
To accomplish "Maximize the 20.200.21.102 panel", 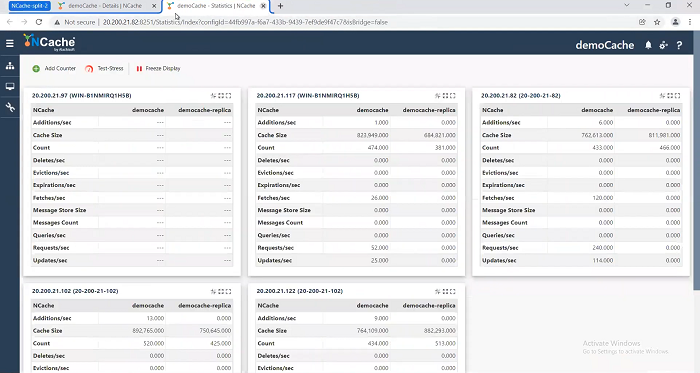I will 229,291.
